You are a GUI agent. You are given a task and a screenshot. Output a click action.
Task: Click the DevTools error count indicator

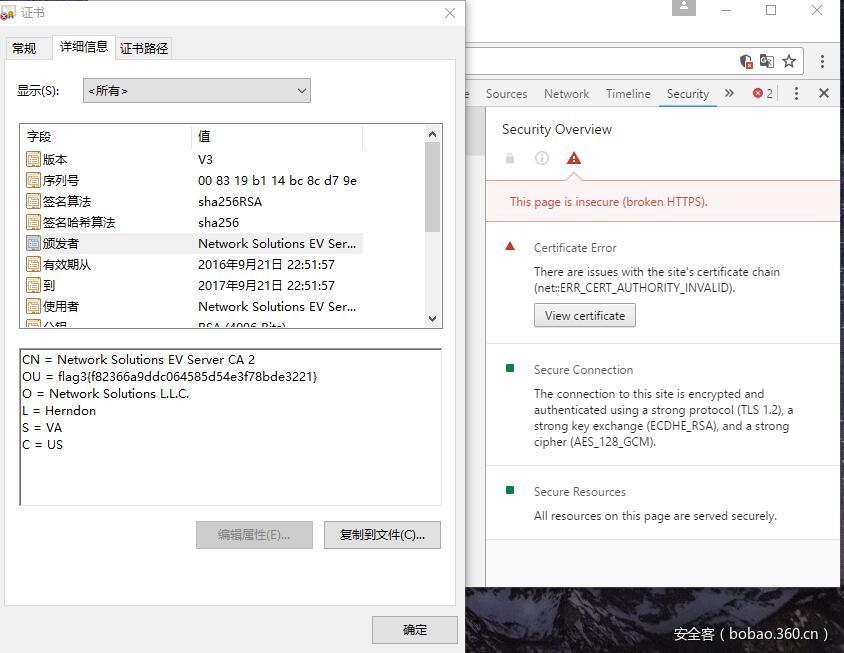click(763, 93)
